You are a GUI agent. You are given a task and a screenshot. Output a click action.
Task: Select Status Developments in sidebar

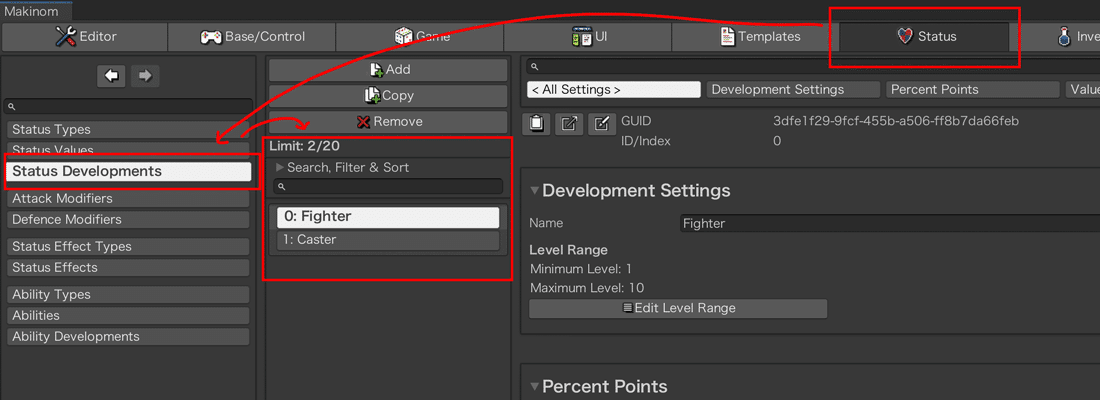click(x=128, y=171)
